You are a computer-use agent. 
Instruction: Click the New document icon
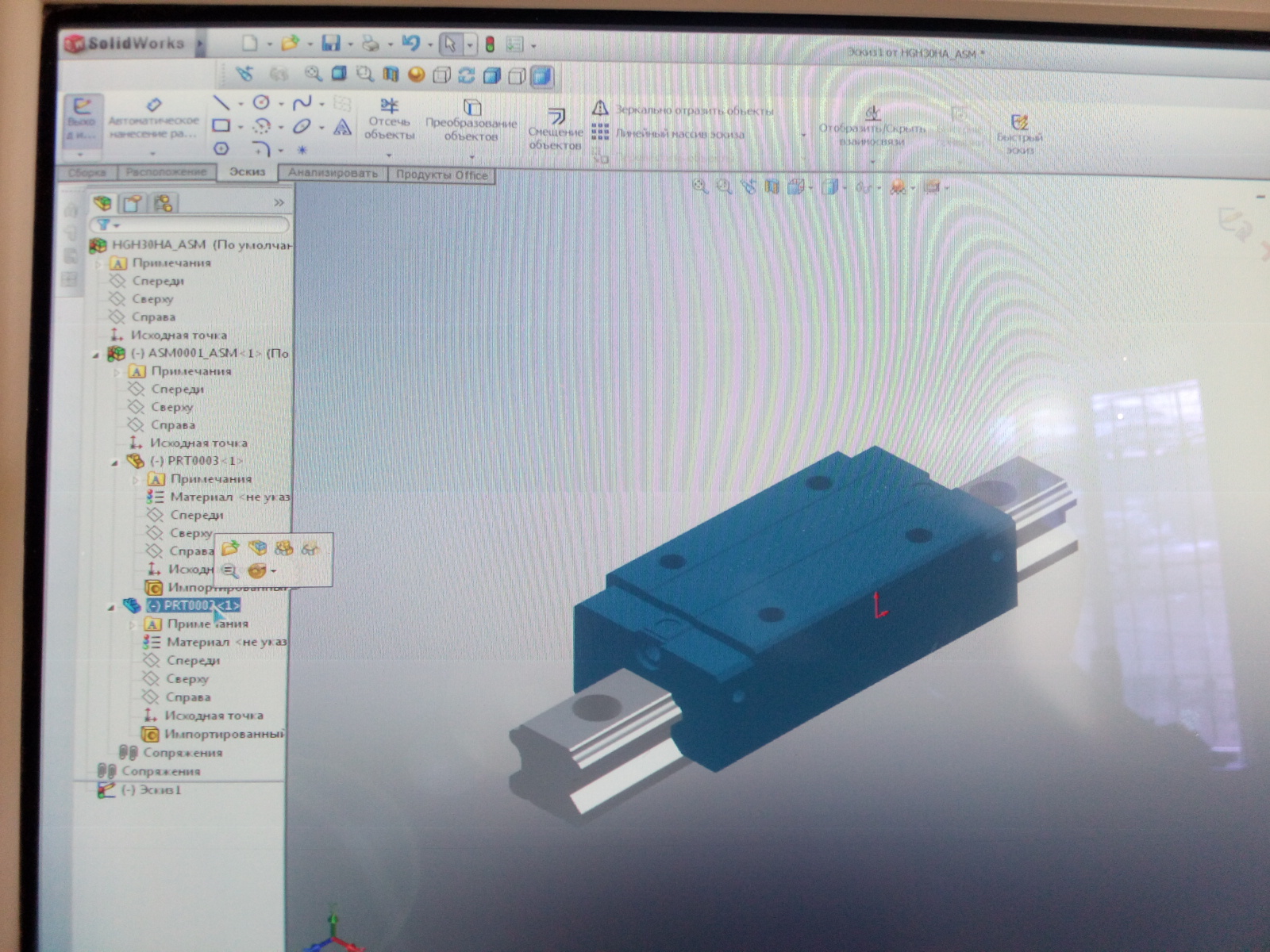point(249,43)
